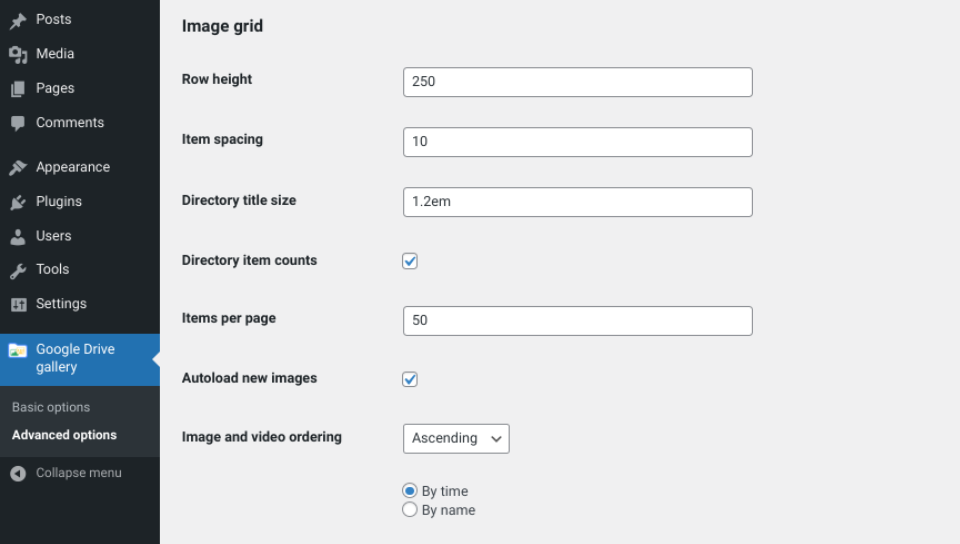Click the Media icon in sidebar
Viewport: 960px width, 544px height.
tap(18, 54)
